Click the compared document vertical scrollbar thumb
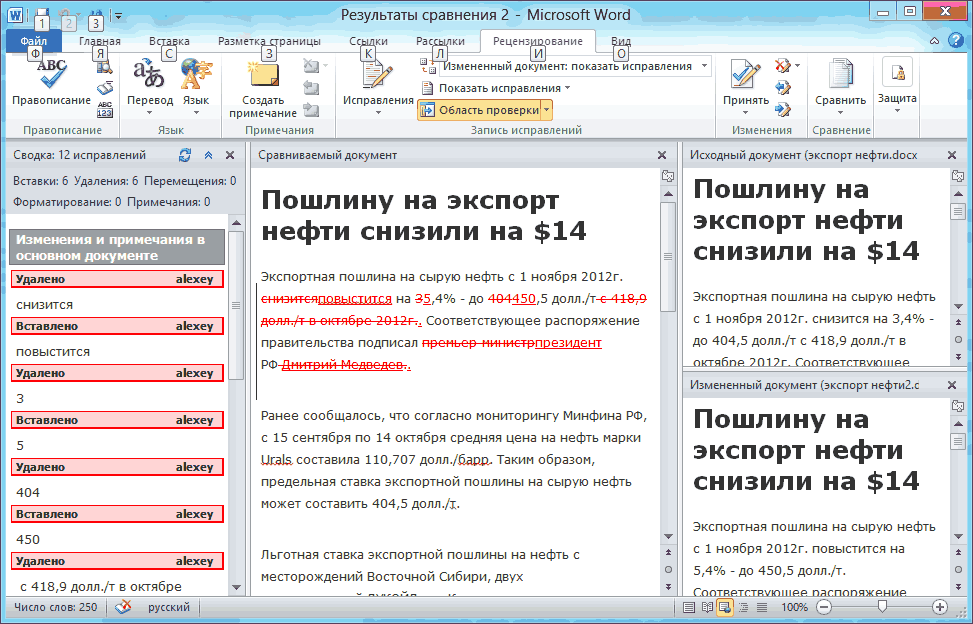Viewport: 973px width, 624px height. coord(668,257)
